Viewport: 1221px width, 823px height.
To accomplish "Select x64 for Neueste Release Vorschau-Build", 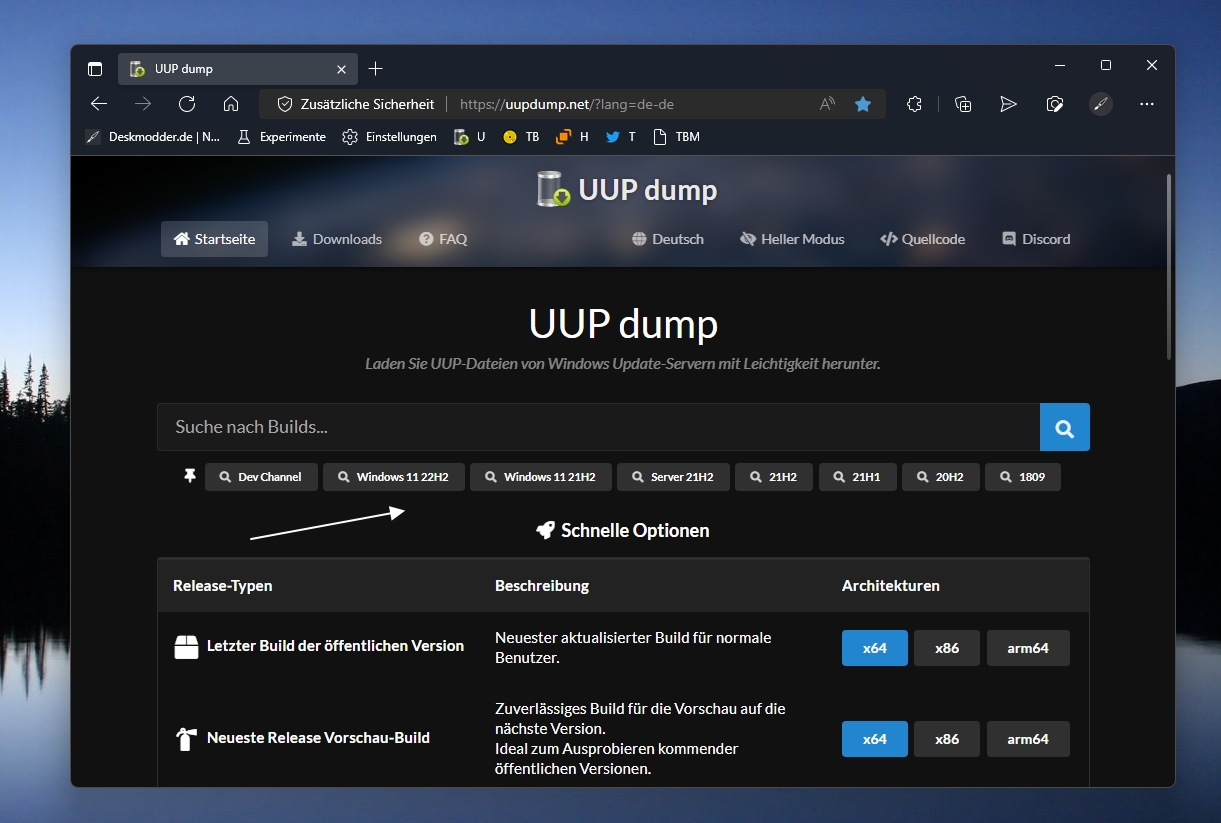I will point(875,739).
